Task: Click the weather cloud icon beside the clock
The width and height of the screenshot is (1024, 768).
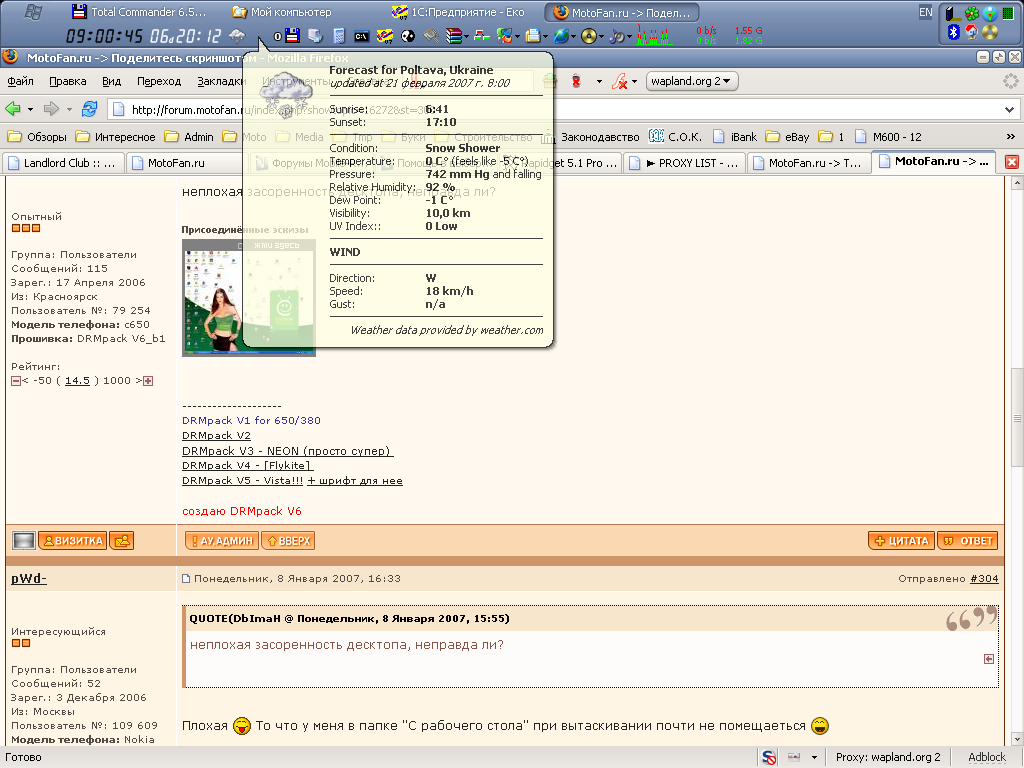Action: click(x=236, y=36)
